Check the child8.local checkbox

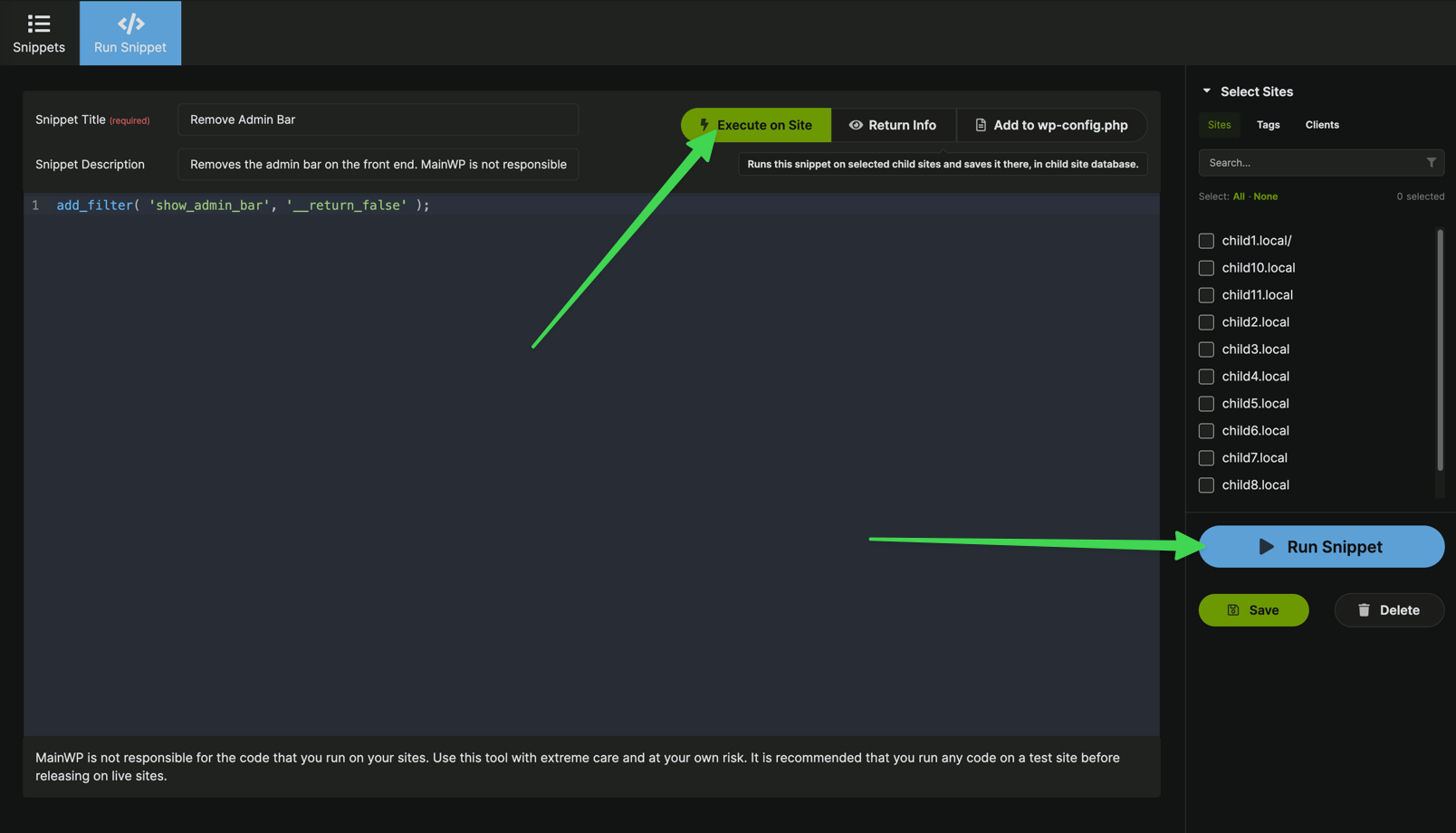[x=1206, y=485]
